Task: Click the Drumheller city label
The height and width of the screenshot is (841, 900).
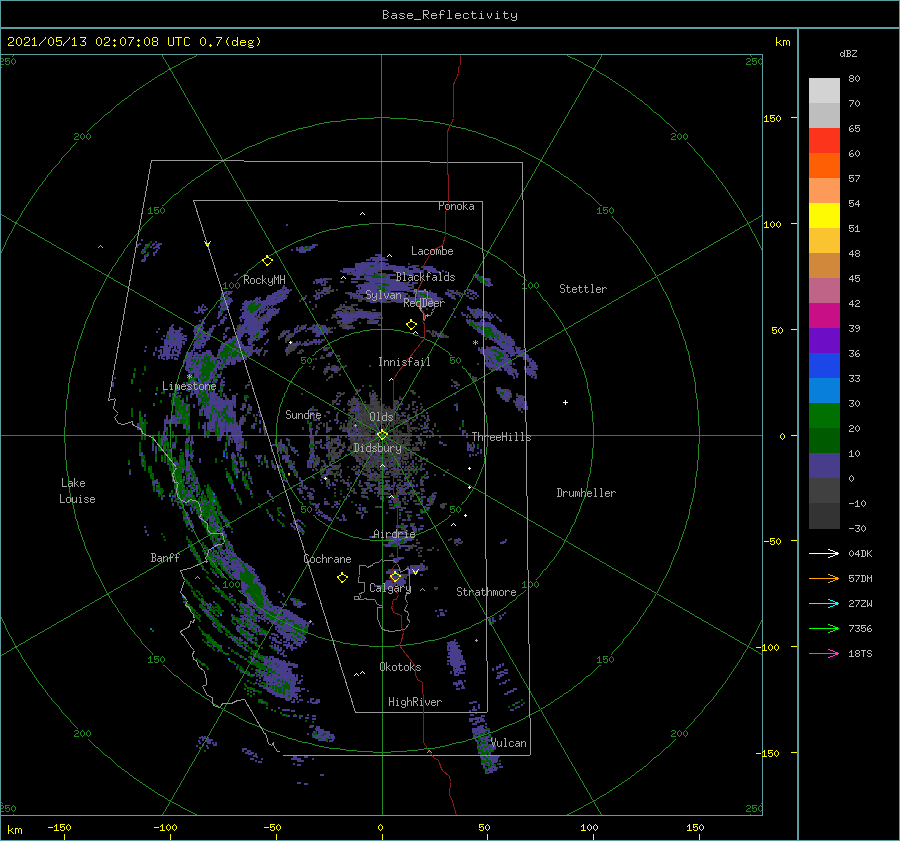Action: [586, 493]
